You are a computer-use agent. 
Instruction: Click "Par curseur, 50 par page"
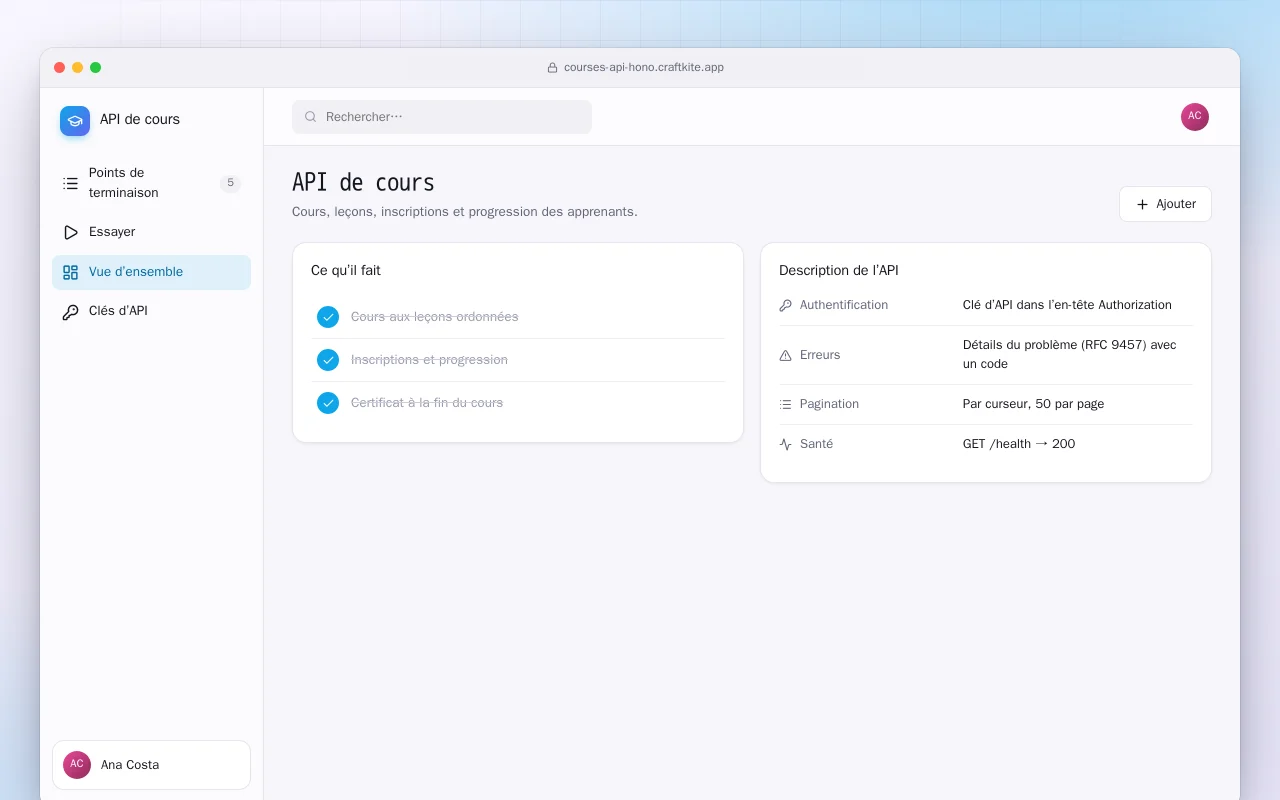click(x=1033, y=404)
